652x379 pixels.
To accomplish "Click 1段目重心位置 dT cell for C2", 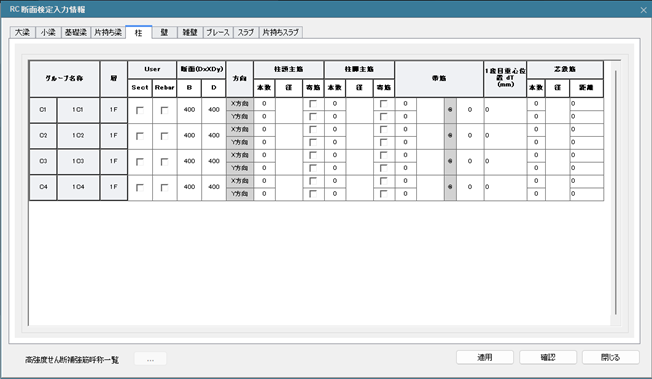I will pyautogui.click(x=505, y=136).
